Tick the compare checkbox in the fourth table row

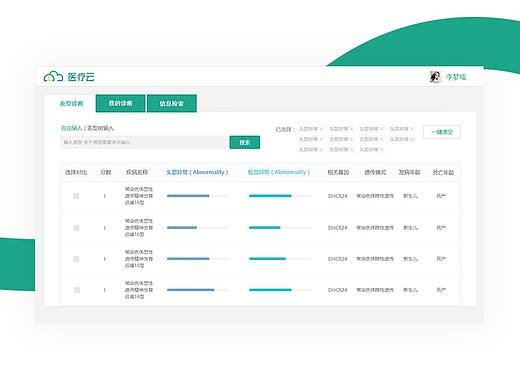pos(76,290)
